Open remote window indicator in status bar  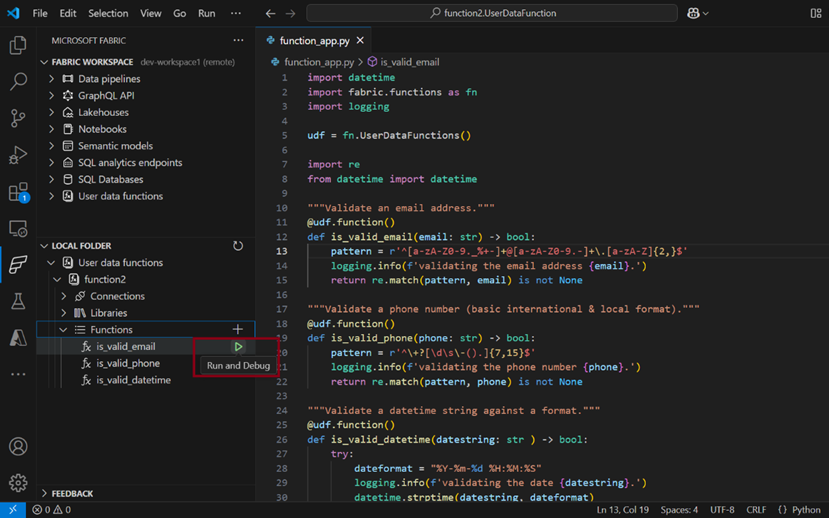13,510
